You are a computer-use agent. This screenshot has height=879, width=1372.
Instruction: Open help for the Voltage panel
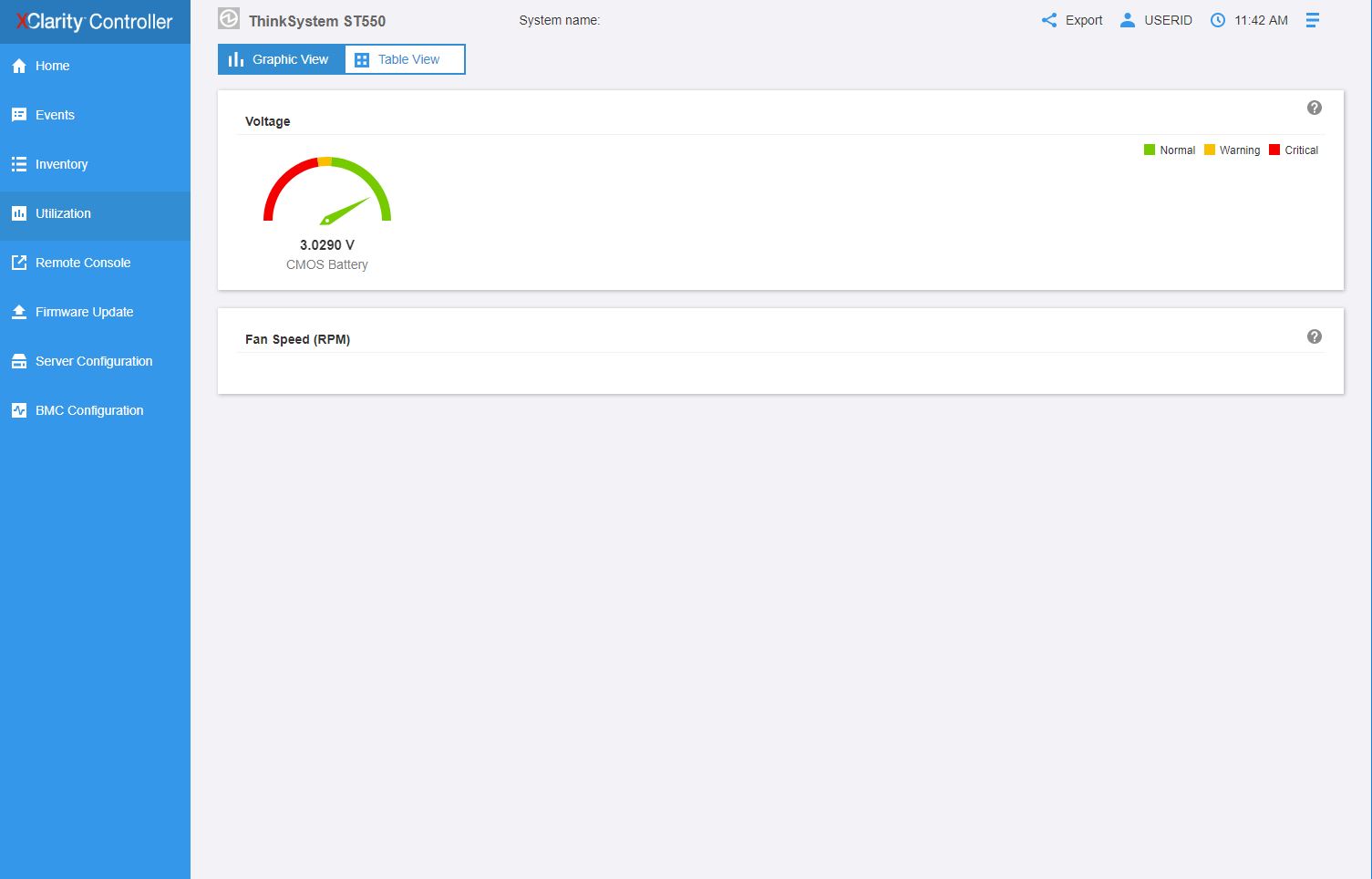[1315, 108]
